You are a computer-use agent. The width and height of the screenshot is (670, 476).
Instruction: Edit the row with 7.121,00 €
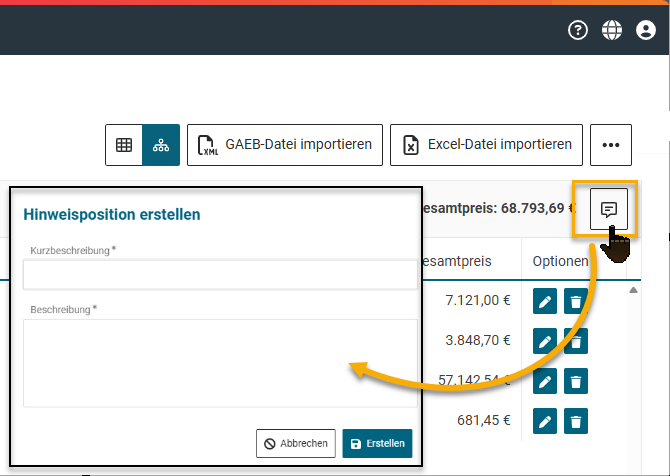point(545,301)
